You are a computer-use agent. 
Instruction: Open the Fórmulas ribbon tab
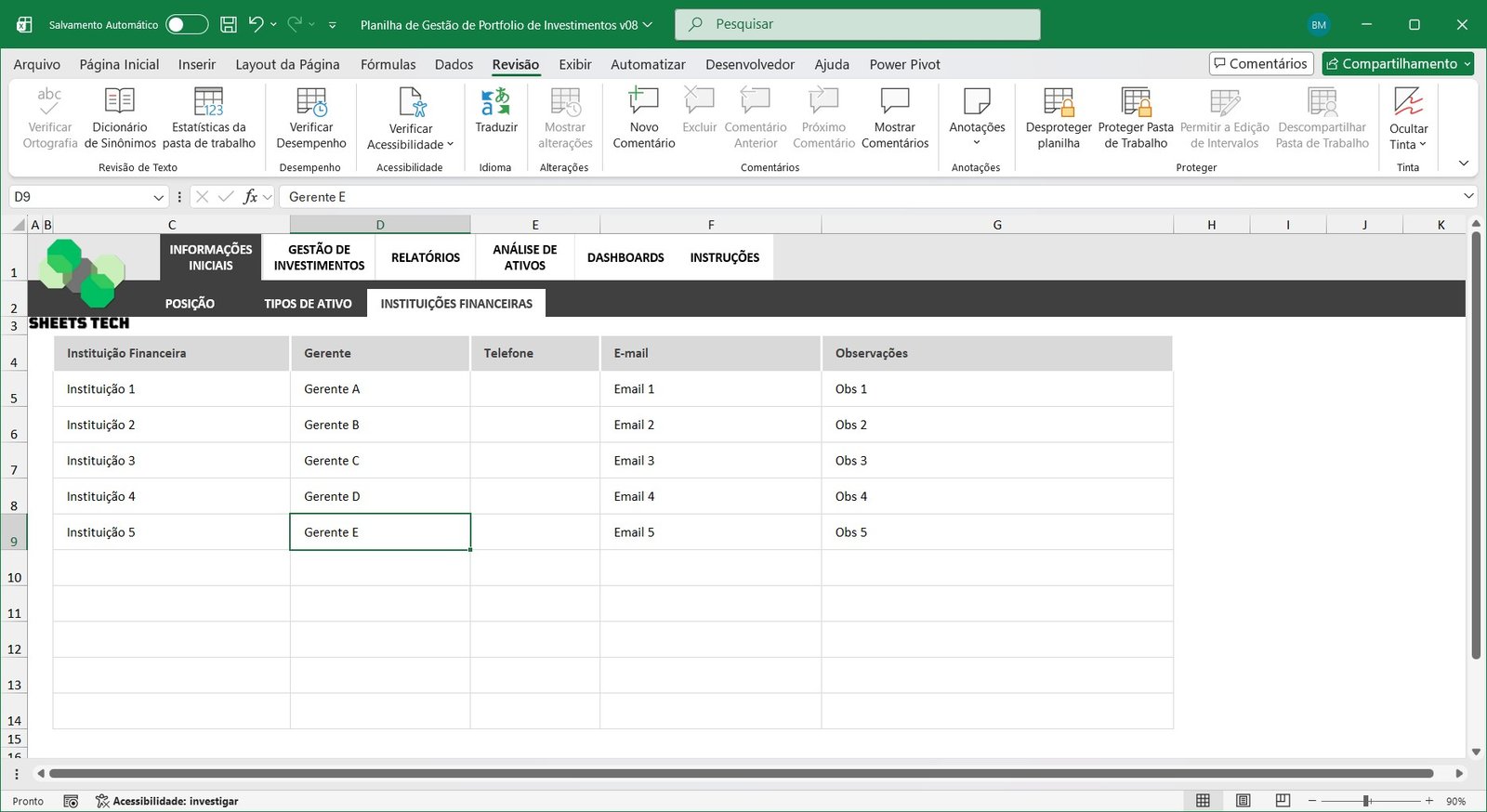pyautogui.click(x=388, y=64)
